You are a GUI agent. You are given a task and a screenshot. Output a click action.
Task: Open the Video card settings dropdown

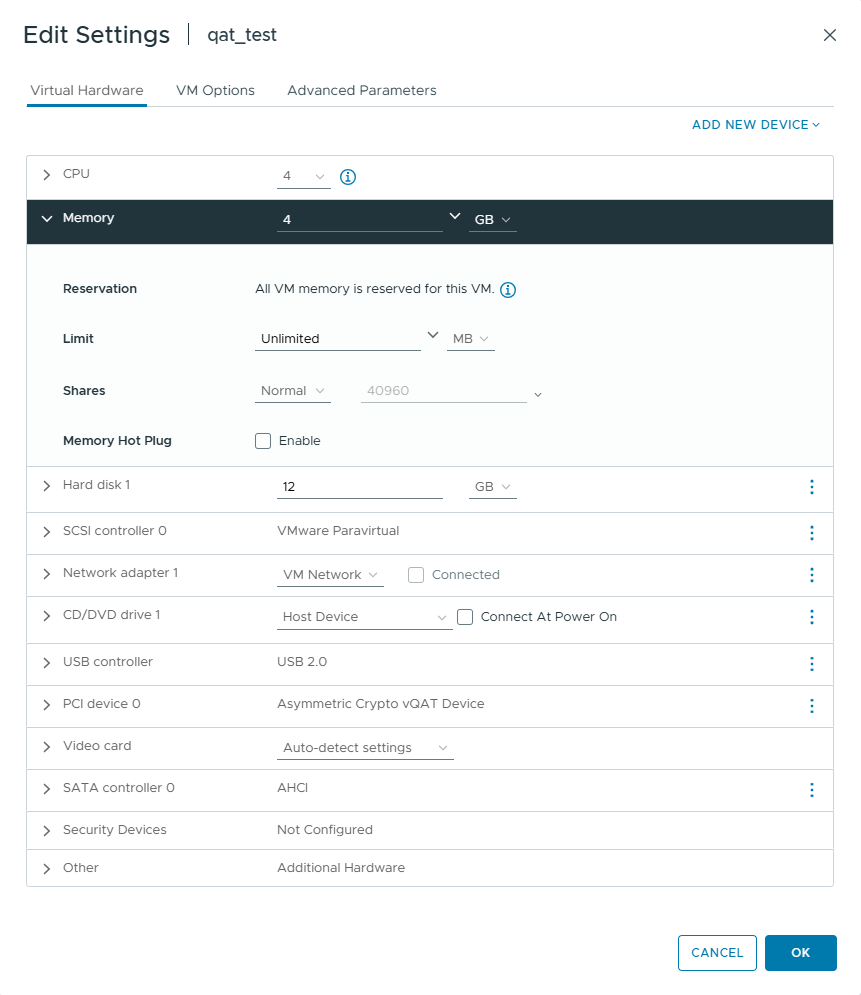[x=365, y=748]
